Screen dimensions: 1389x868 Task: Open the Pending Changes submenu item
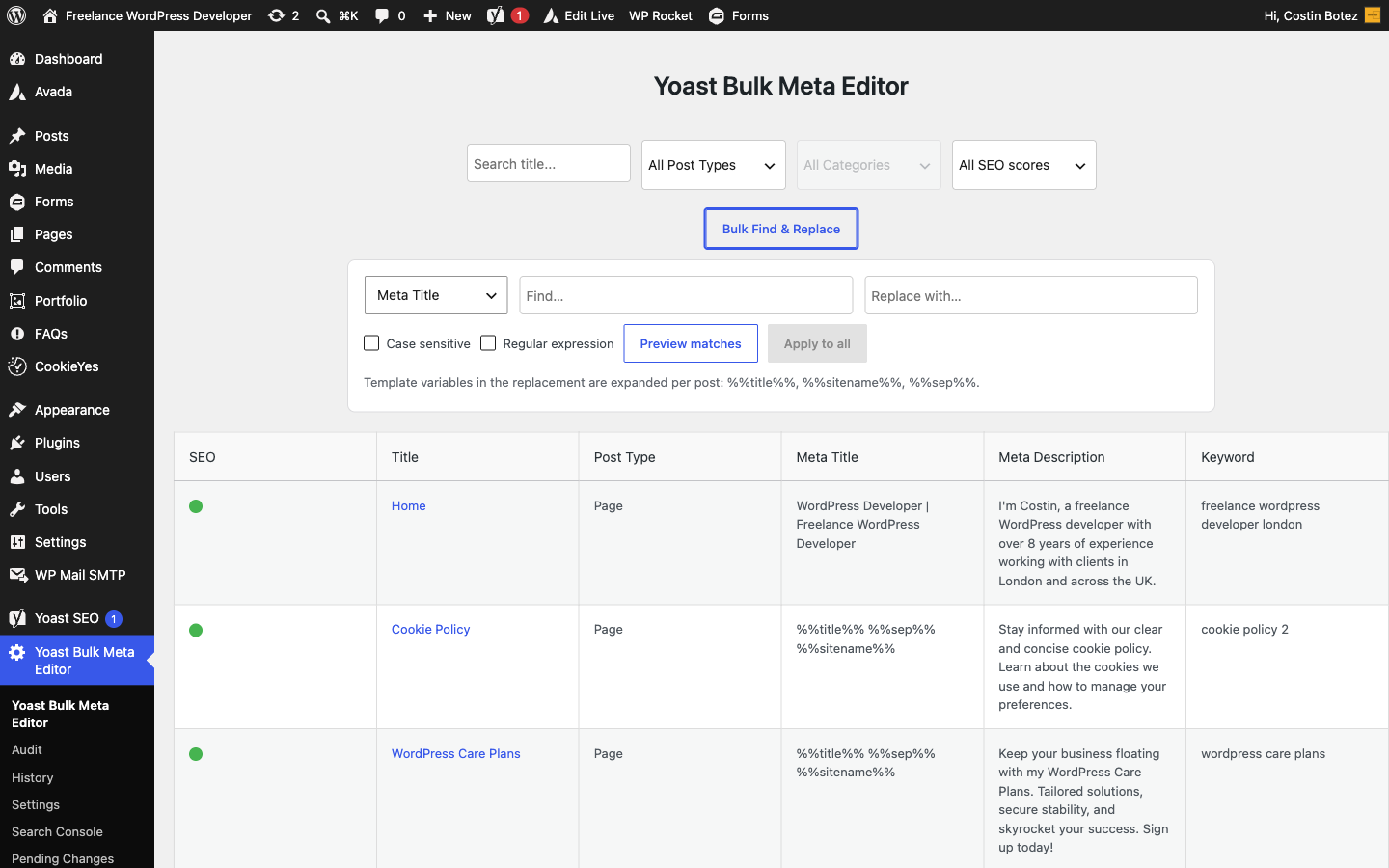63,858
